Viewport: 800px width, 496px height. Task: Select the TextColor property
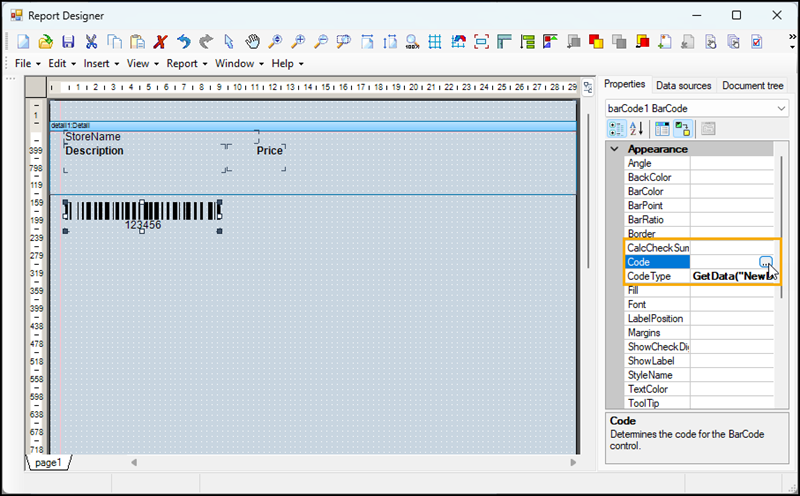pos(699,389)
